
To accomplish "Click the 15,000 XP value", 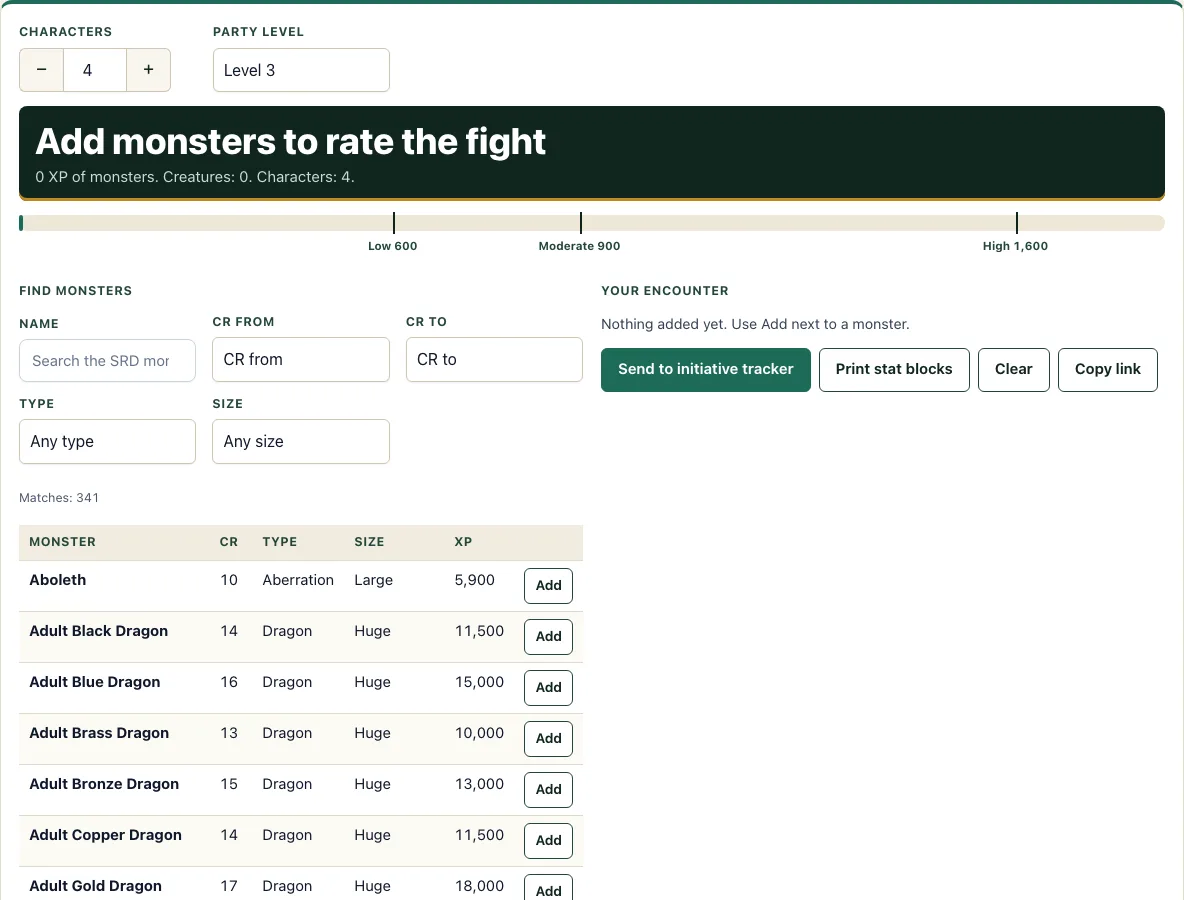I will click(479, 682).
